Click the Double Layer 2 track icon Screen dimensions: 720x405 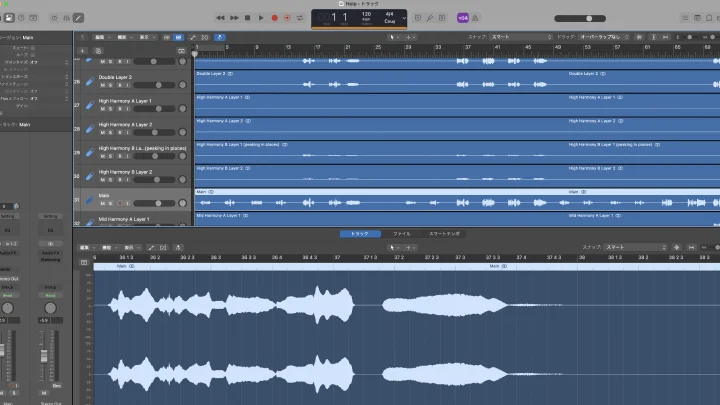coord(90,81)
